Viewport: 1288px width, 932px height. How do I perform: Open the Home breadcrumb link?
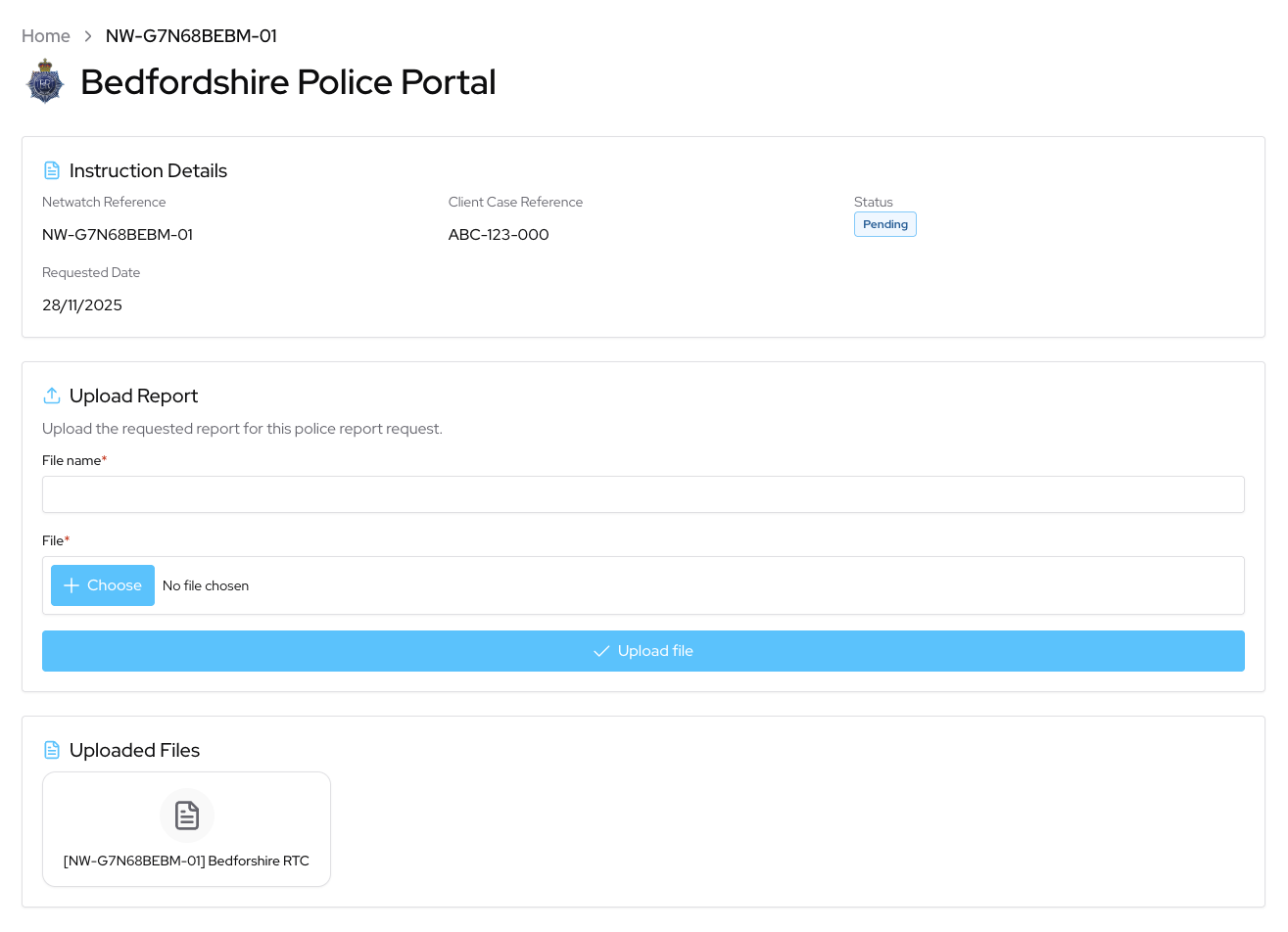(45, 35)
